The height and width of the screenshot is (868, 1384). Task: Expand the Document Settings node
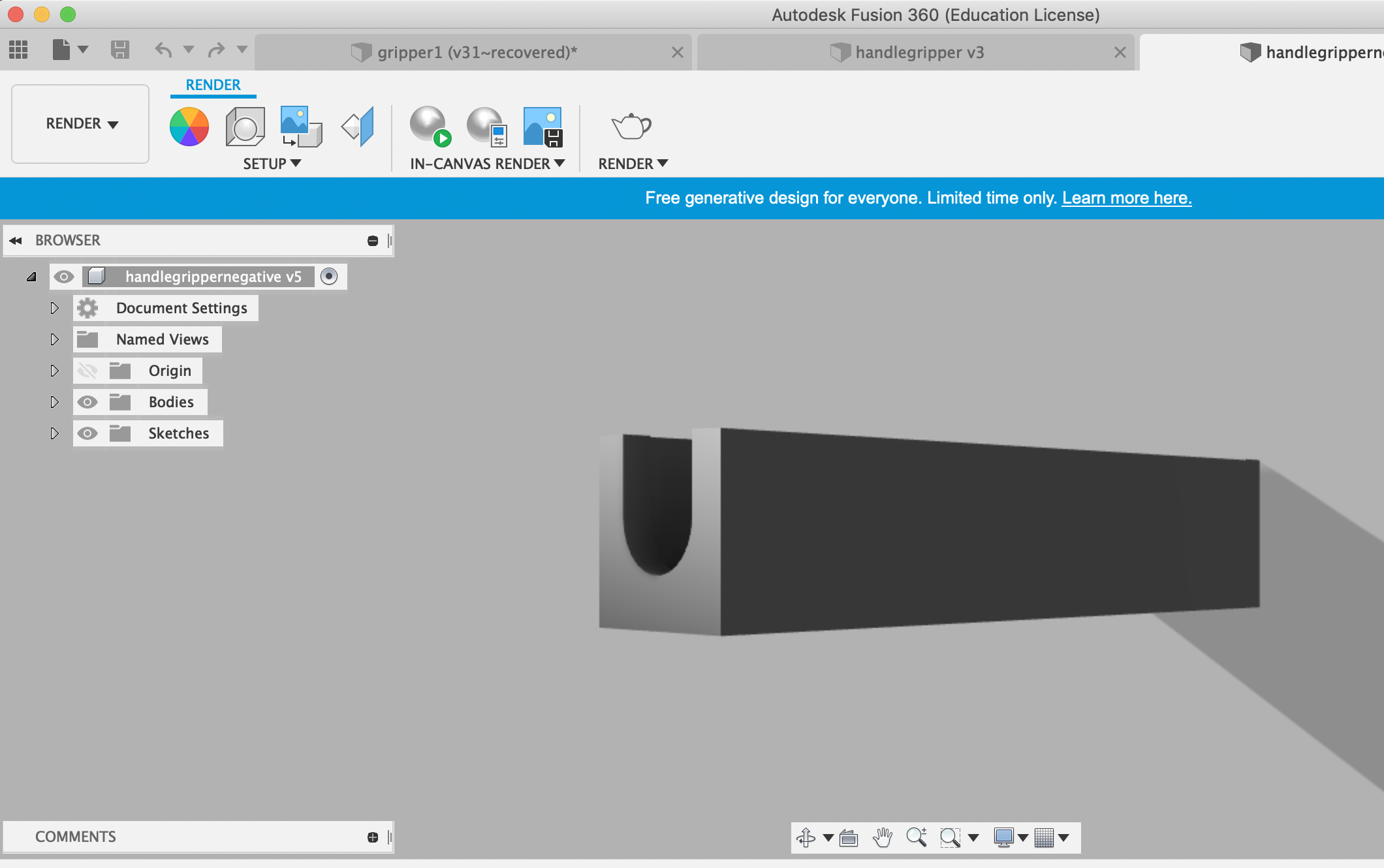tap(54, 308)
